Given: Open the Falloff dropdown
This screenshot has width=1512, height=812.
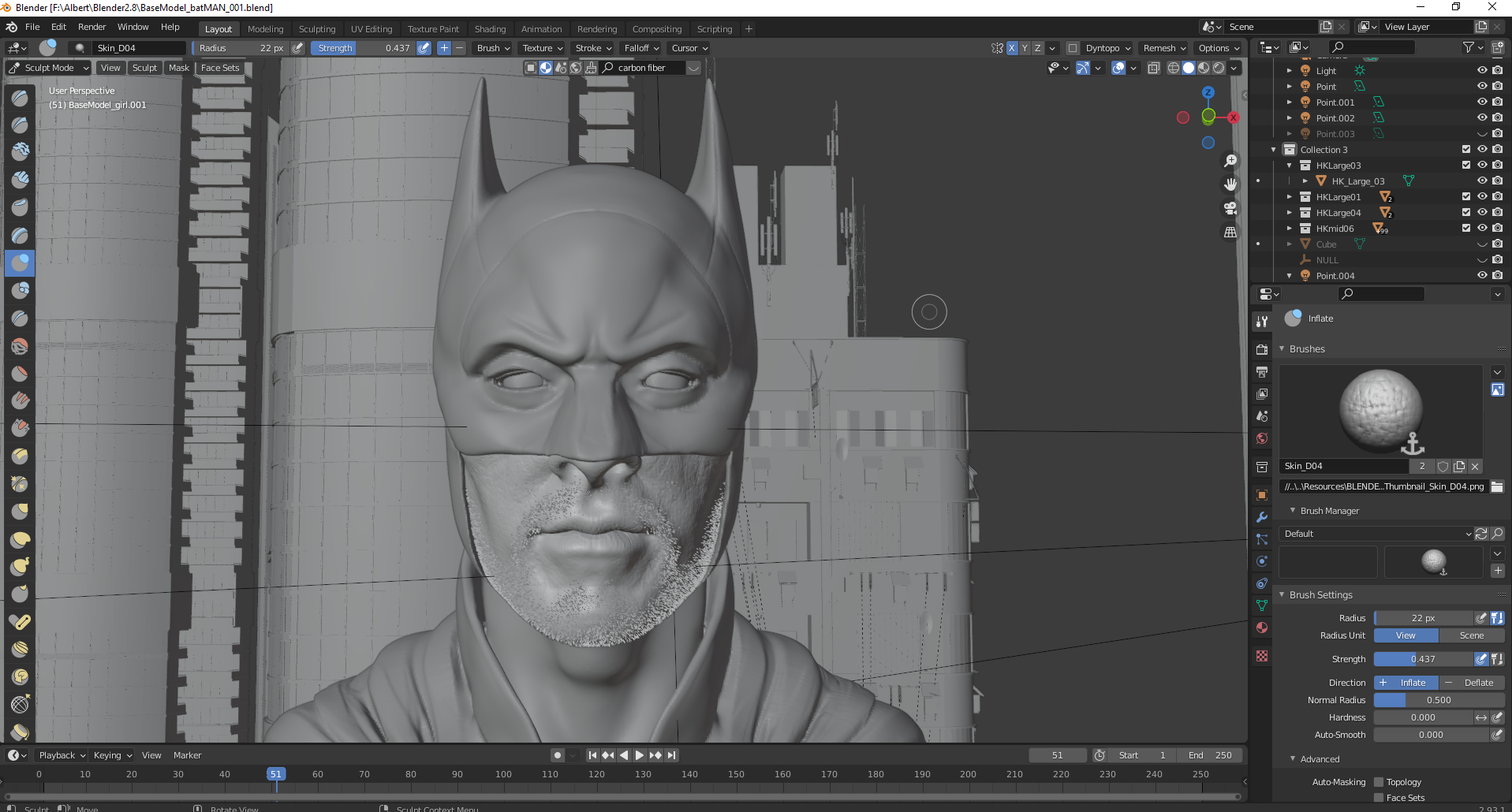Looking at the screenshot, I should (x=641, y=48).
